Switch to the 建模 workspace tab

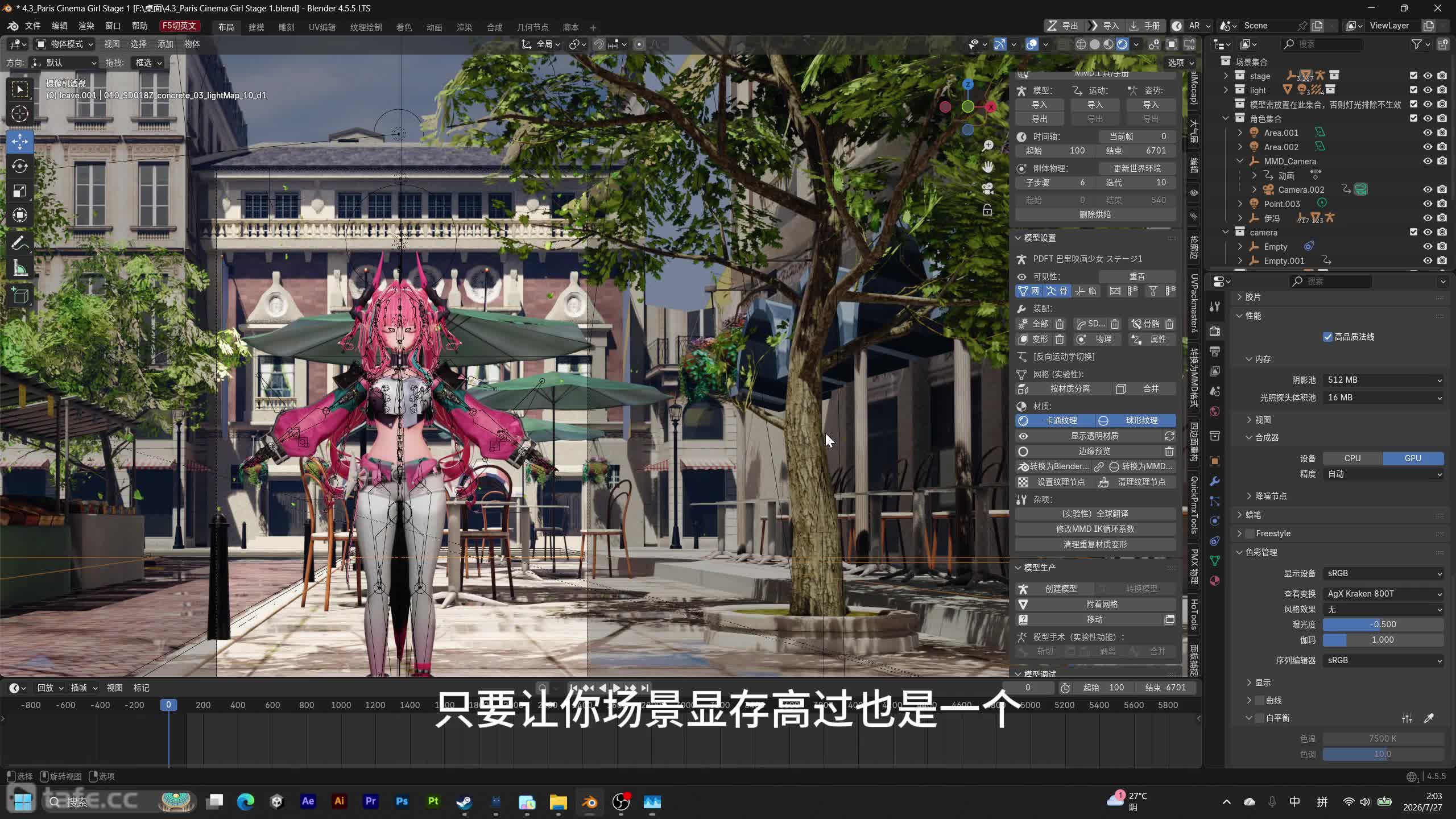[257, 27]
